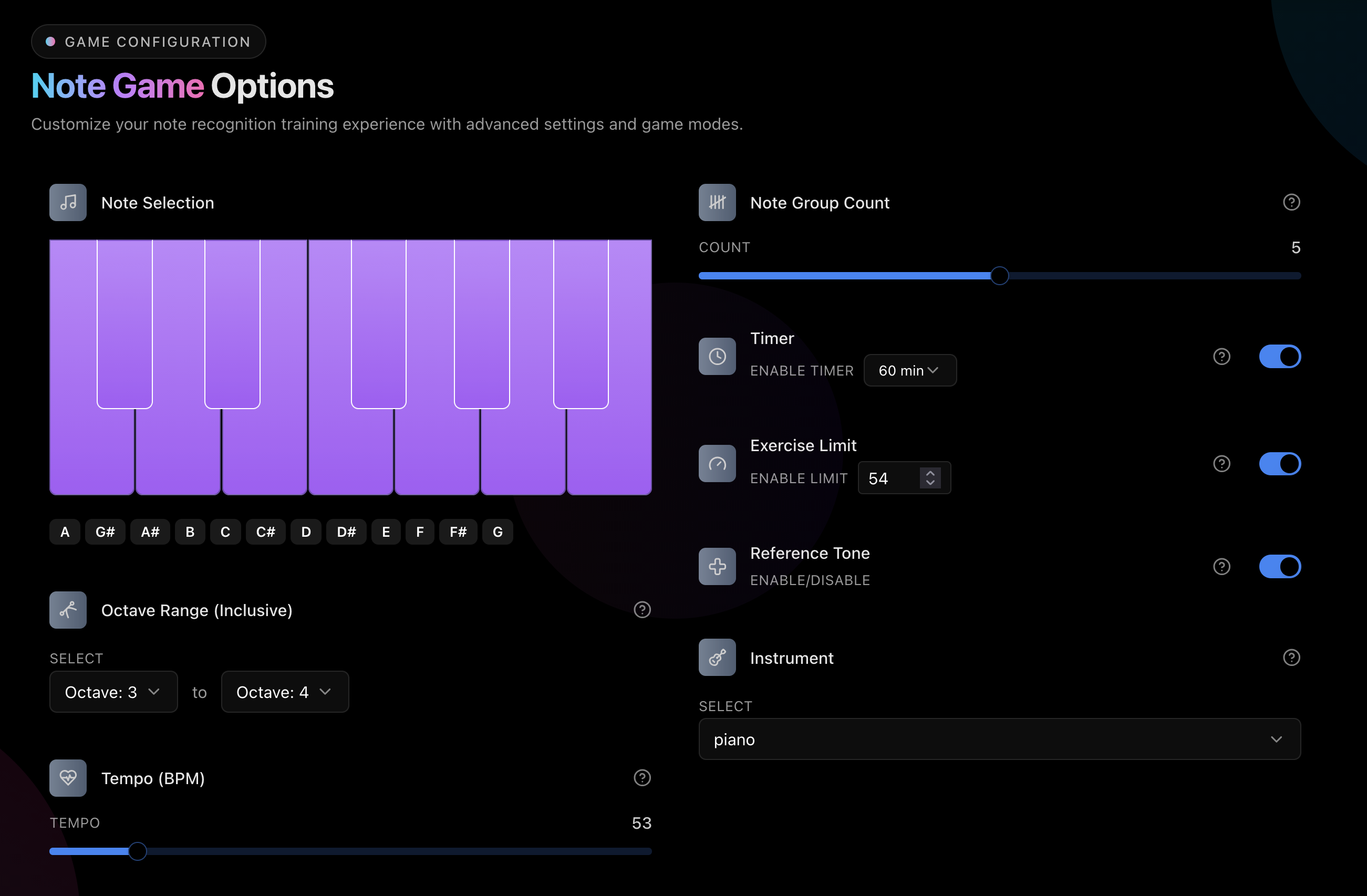This screenshot has height=896, width=1367.
Task: Turn off the Exercise Limit toggle
Action: pos(1279,464)
